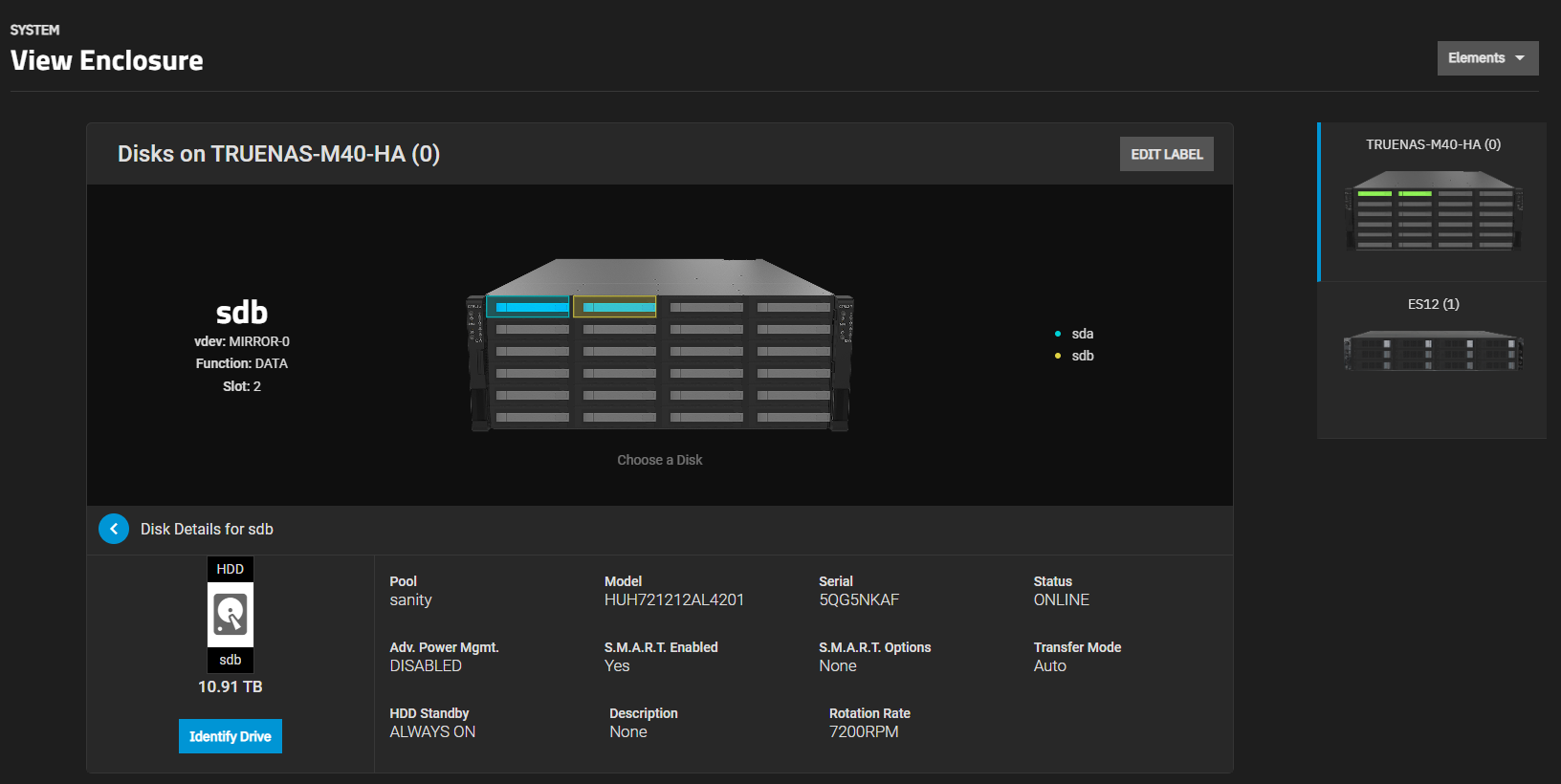This screenshot has height=784, width=1561.
Task: Click the S.M.A.R.T. Options value None
Action: (838, 665)
